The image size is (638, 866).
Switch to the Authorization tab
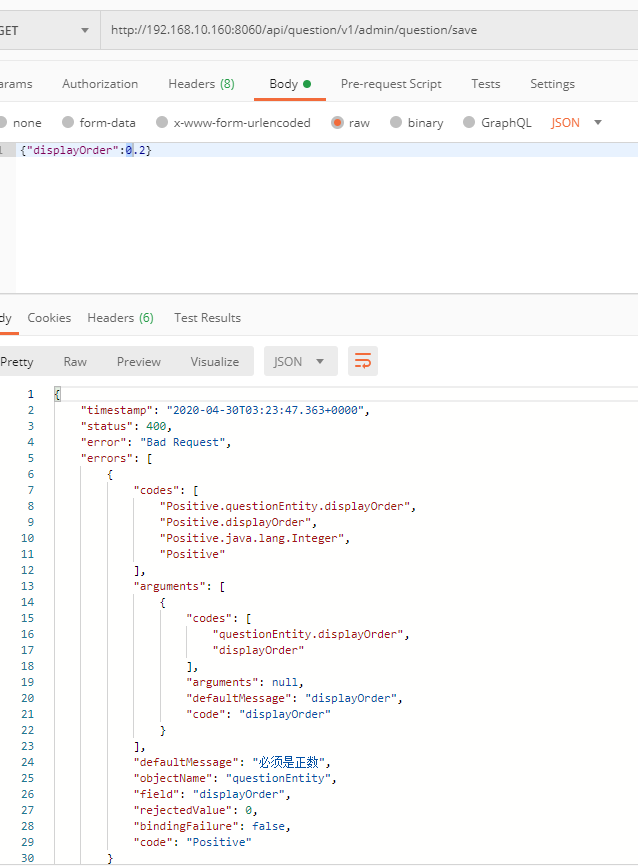100,84
